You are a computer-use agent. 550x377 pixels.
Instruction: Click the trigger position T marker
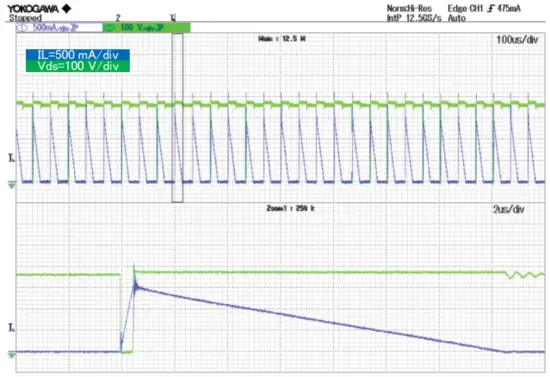tap(173, 18)
